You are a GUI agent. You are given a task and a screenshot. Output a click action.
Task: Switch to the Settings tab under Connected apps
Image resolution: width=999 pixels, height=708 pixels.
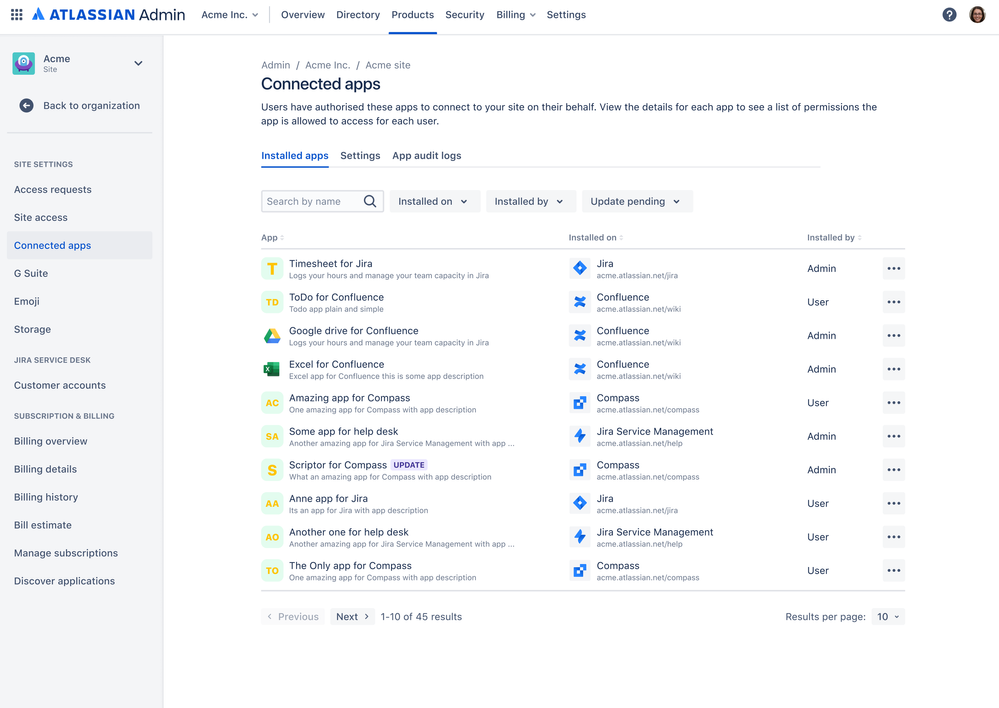(x=360, y=155)
